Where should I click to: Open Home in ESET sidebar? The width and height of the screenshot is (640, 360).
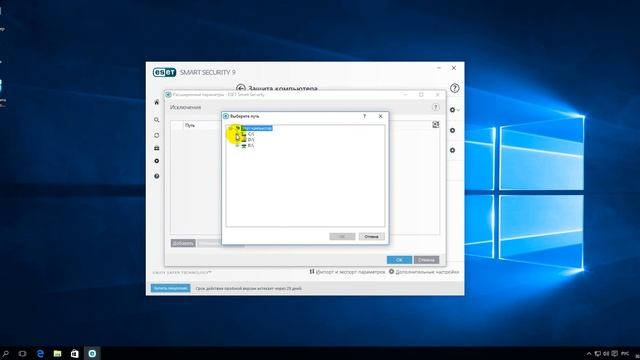click(157, 102)
